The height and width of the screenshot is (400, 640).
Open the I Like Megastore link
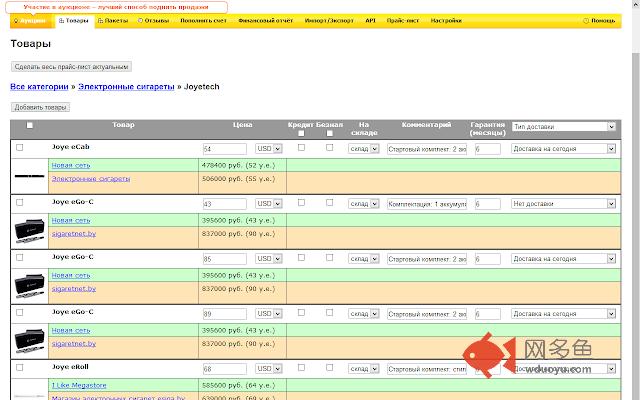click(79, 385)
